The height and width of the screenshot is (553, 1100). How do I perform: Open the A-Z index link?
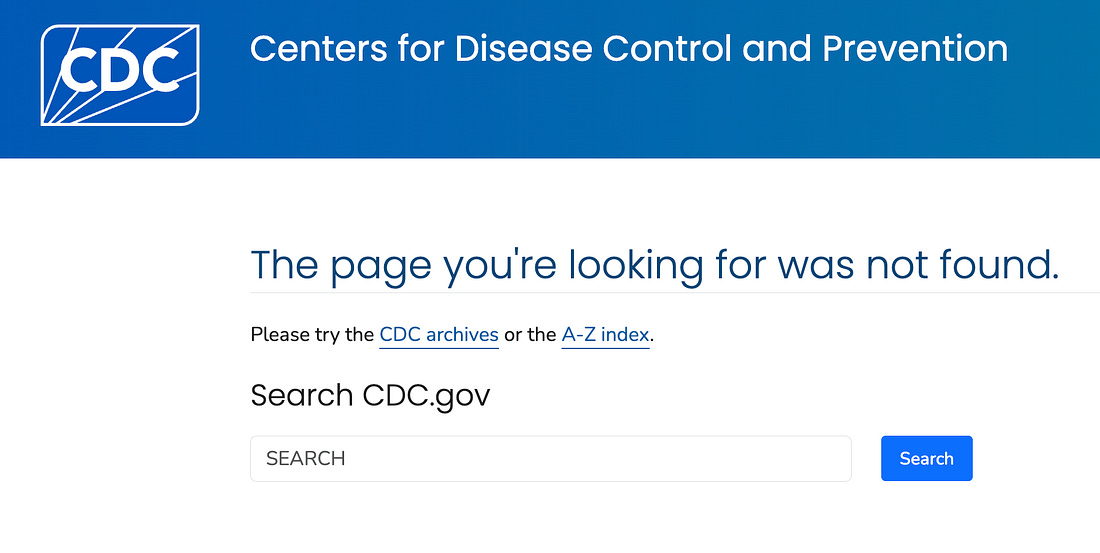pos(605,335)
